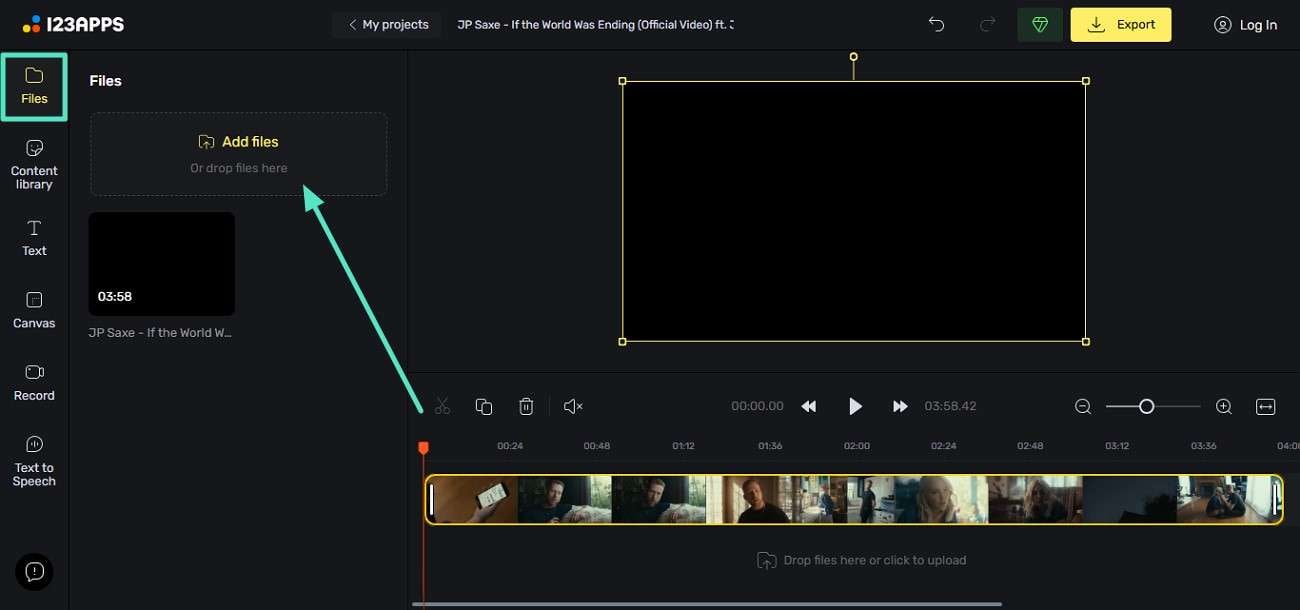Image resolution: width=1300 pixels, height=610 pixels.
Task: Zoom out the timeline
Action: click(1083, 406)
